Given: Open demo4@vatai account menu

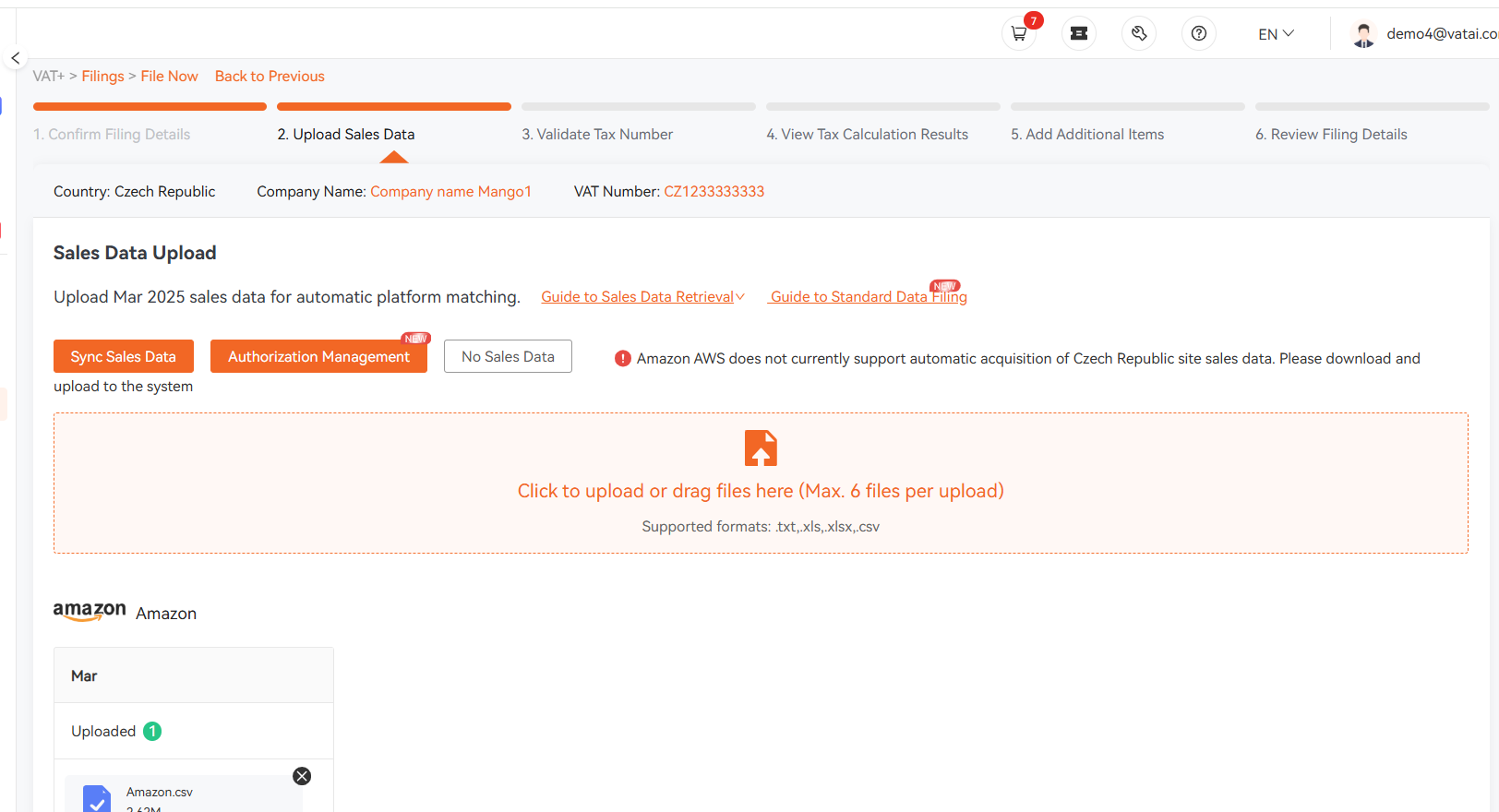Looking at the screenshot, I should point(1442,34).
